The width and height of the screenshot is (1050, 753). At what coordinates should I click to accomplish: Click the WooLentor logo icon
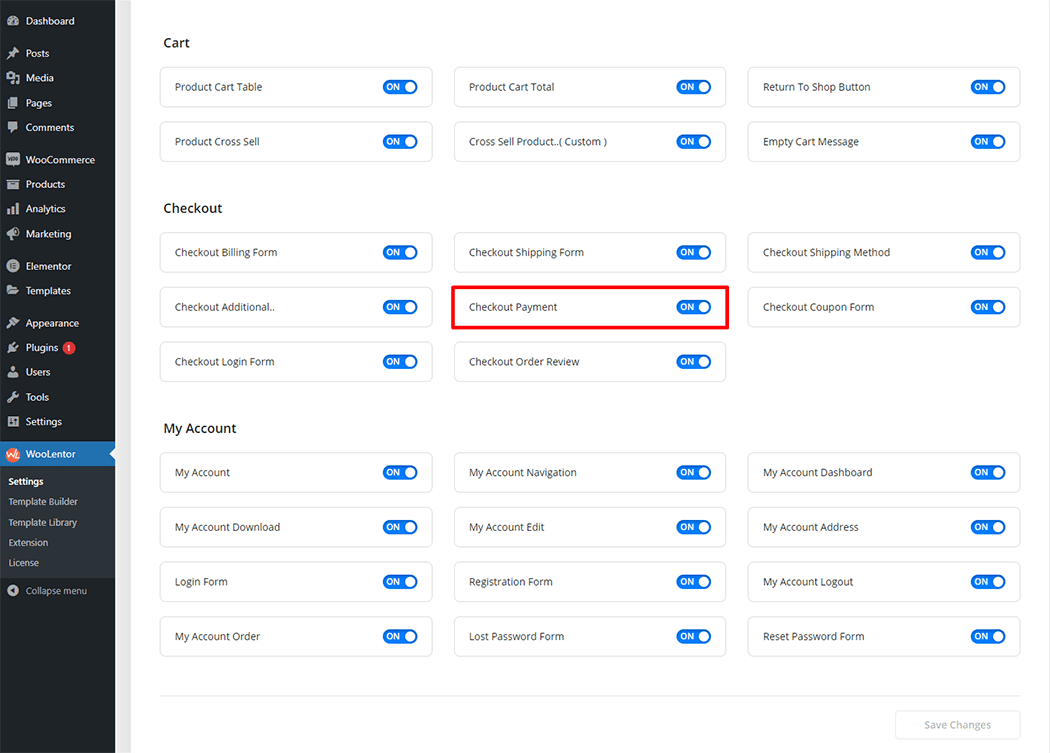coord(13,454)
